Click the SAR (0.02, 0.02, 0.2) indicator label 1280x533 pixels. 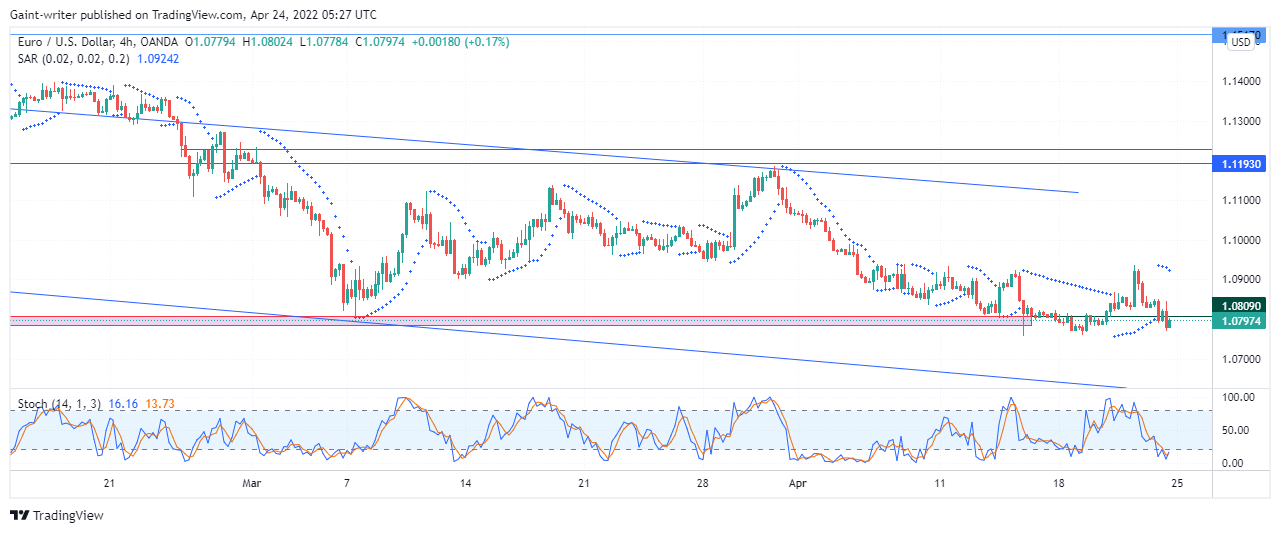76,59
